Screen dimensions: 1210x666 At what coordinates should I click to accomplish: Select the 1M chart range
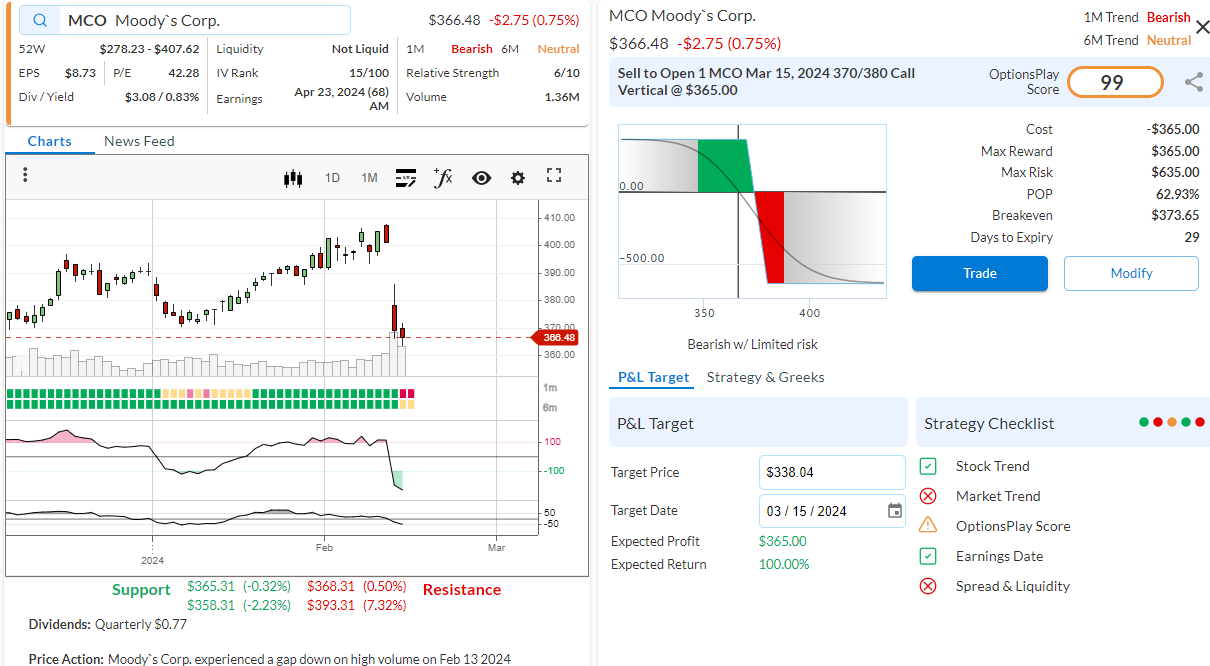369,178
